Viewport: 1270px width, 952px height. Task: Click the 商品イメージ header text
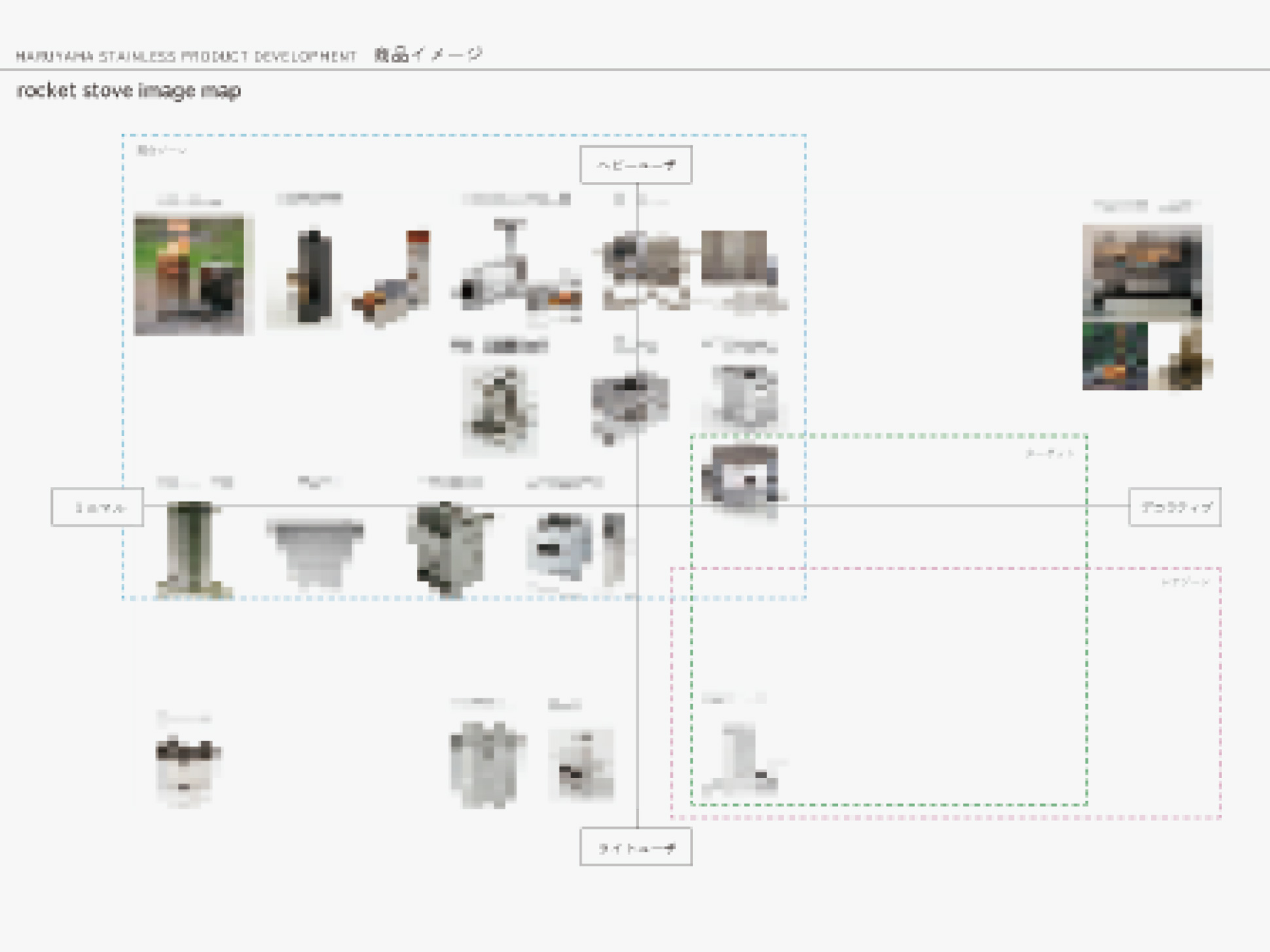[x=428, y=55]
